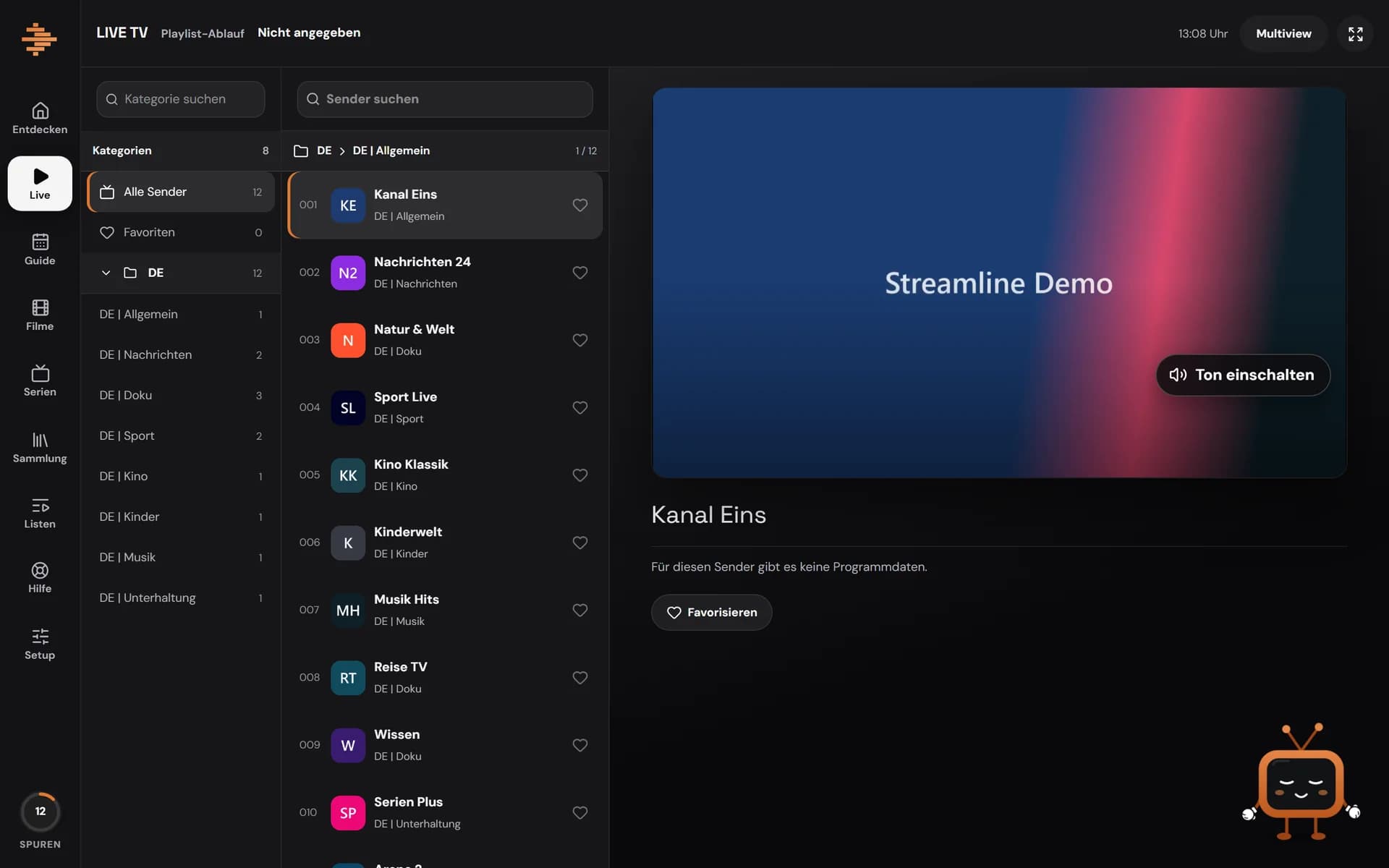Go to Filme in the sidebar

point(40,315)
